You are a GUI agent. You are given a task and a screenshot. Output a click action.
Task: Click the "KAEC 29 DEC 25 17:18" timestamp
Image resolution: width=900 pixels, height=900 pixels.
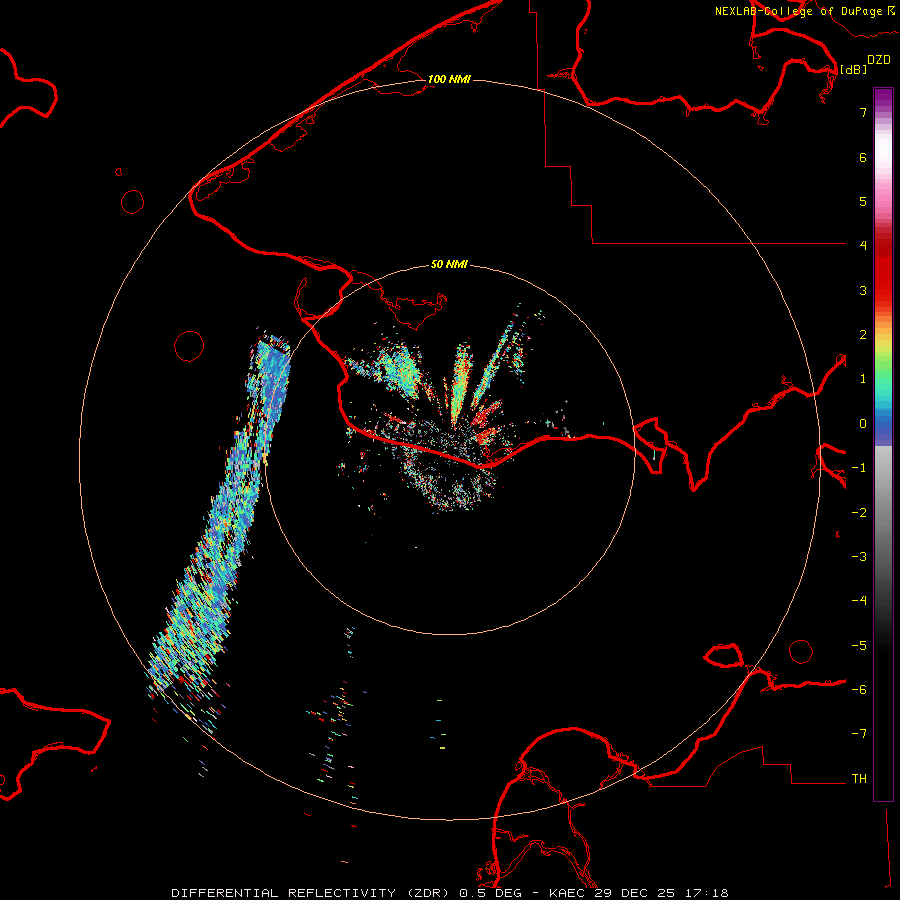pyautogui.click(x=639, y=893)
